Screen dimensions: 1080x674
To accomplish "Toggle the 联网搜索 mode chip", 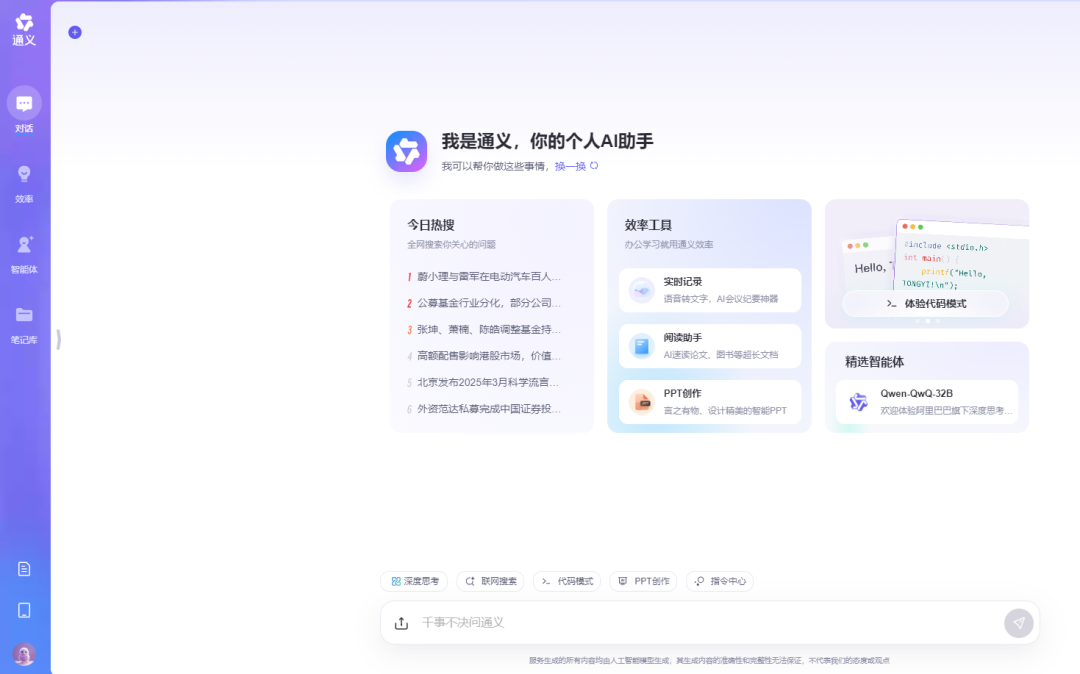I will pyautogui.click(x=490, y=581).
